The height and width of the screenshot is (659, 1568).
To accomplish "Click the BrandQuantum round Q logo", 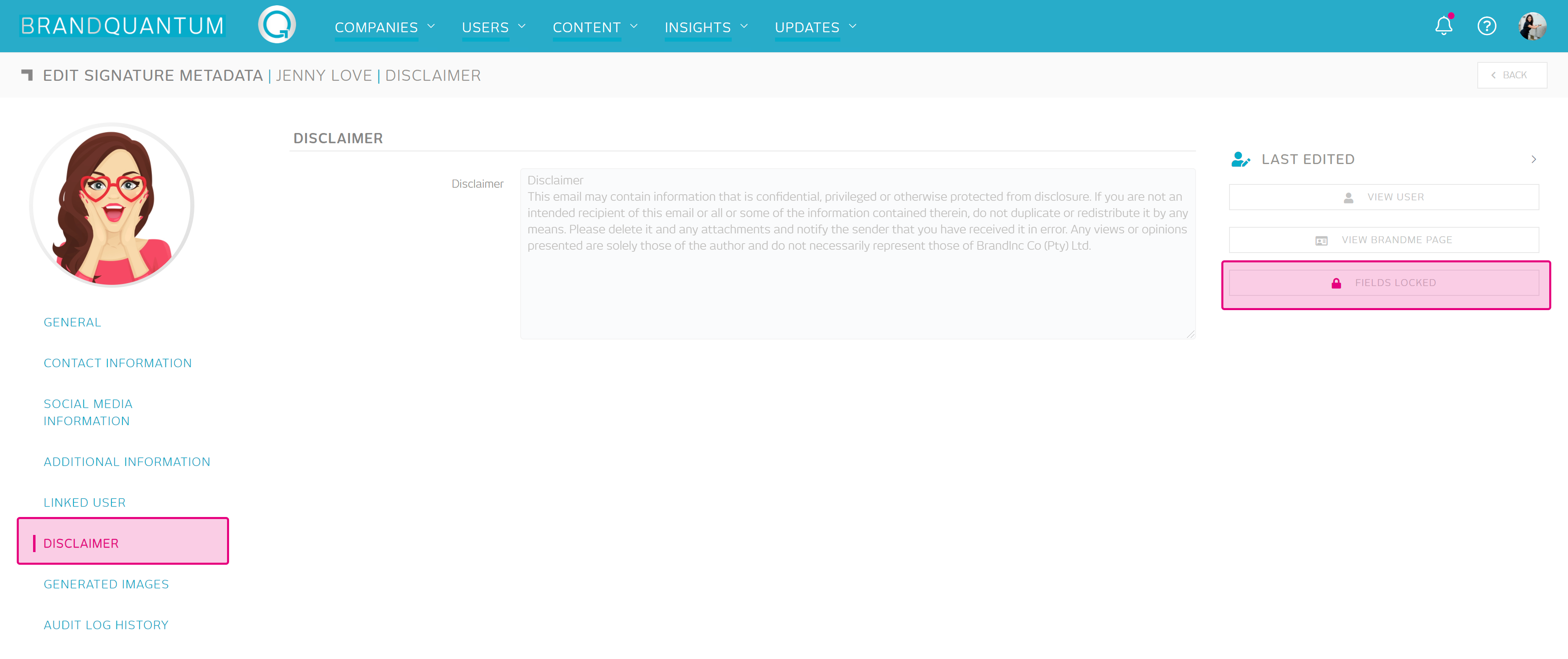I will (277, 25).
